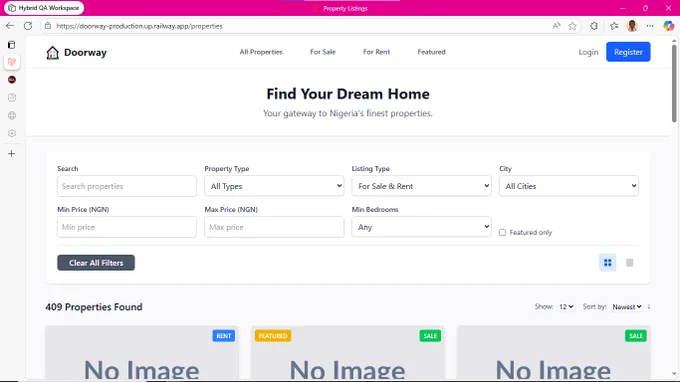Click the Doorway brand name link
680x382 pixels.
pyautogui.click(x=85, y=52)
